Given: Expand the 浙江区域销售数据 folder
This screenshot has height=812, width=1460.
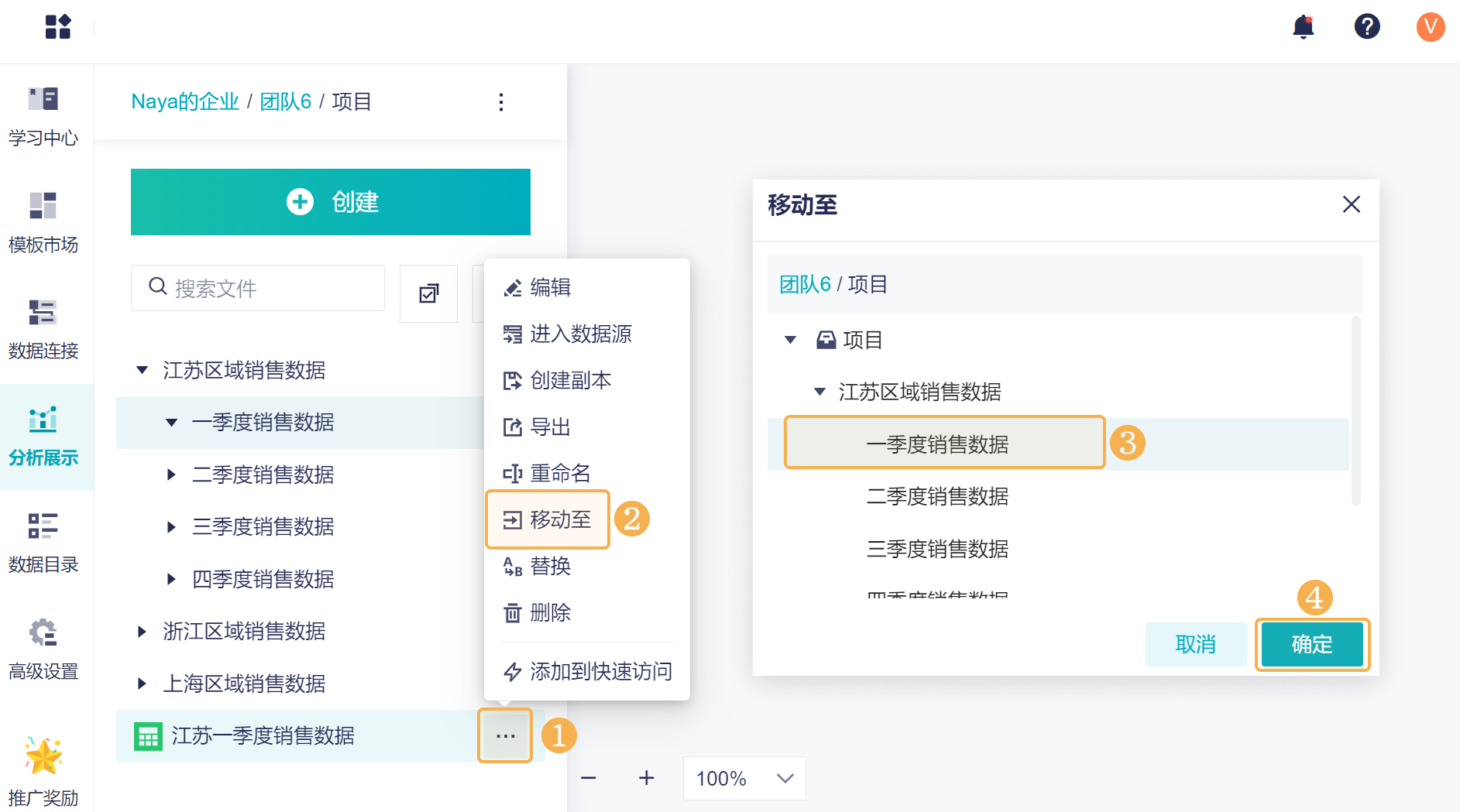Looking at the screenshot, I should (x=143, y=632).
